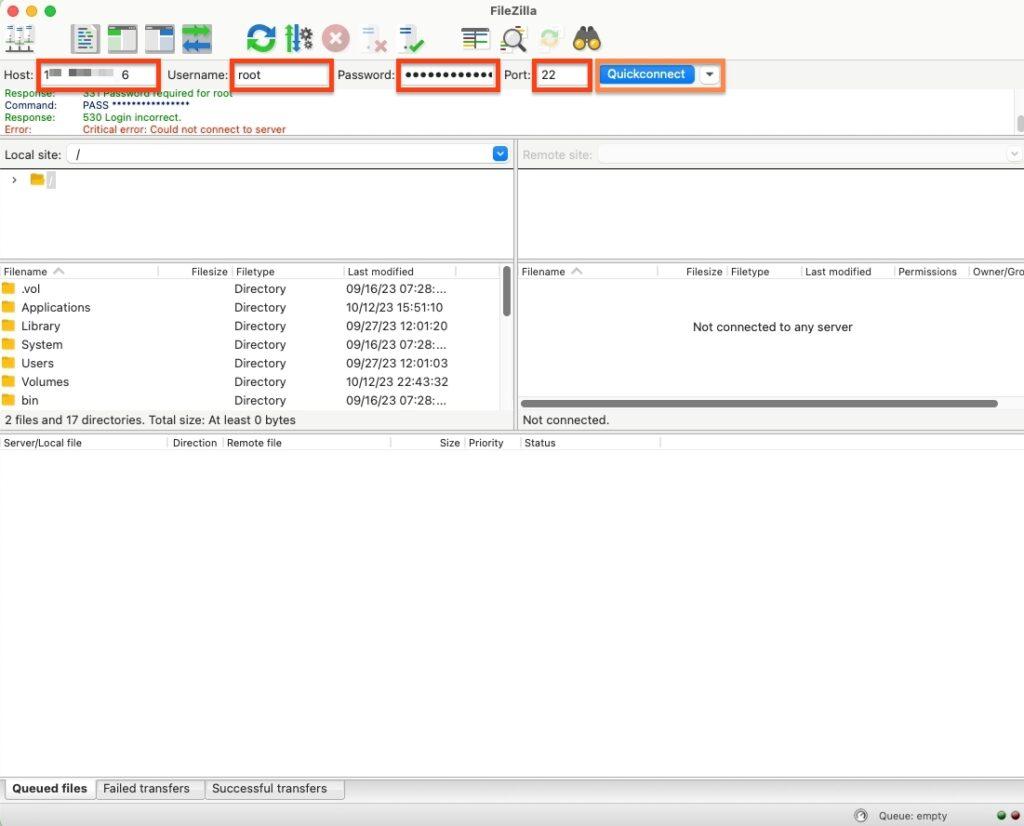Toggle the remote directory tree display

pyautogui.click(x=159, y=39)
